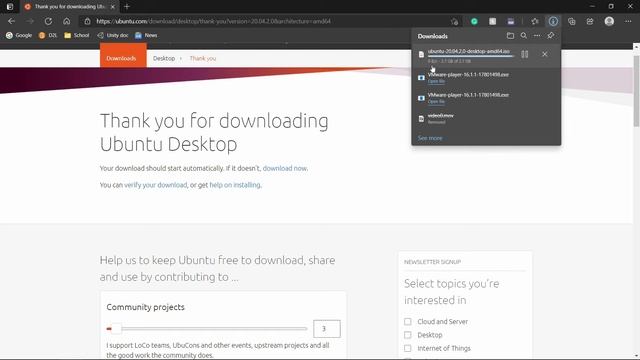Open file for second VMware-player download
Screen dimensions: 640x360
[x=436, y=102]
